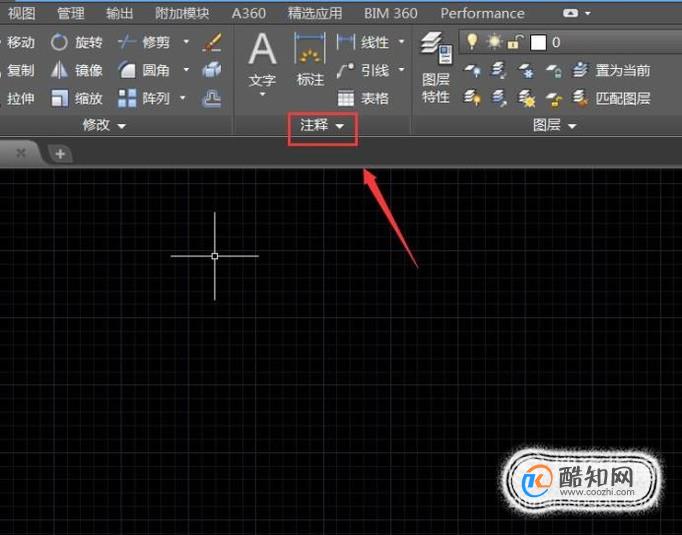Select the Leader (引线) tool
682x535 pixels.
click(x=363, y=70)
